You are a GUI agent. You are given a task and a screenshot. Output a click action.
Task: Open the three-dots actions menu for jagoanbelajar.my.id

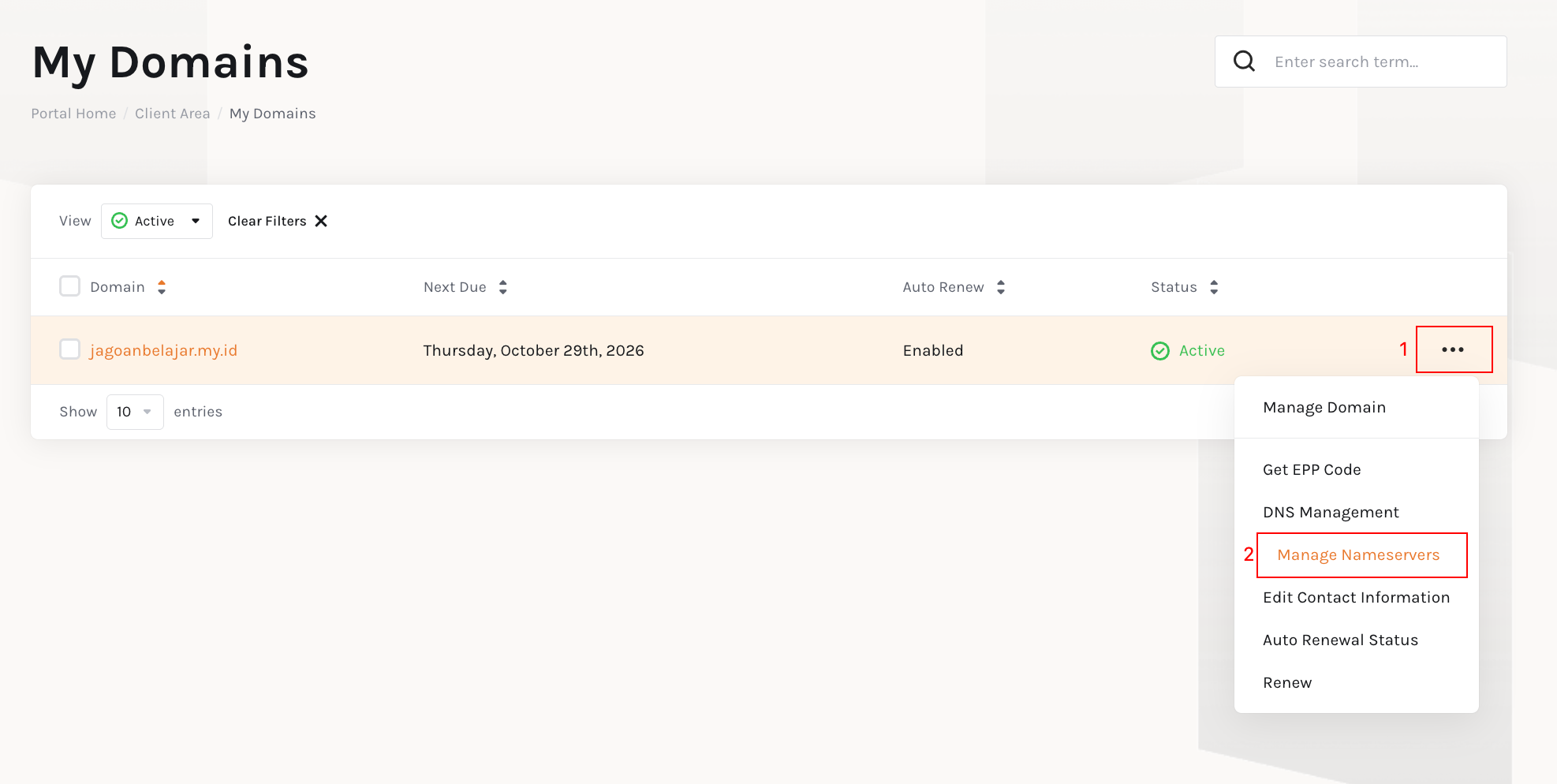[1453, 349]
